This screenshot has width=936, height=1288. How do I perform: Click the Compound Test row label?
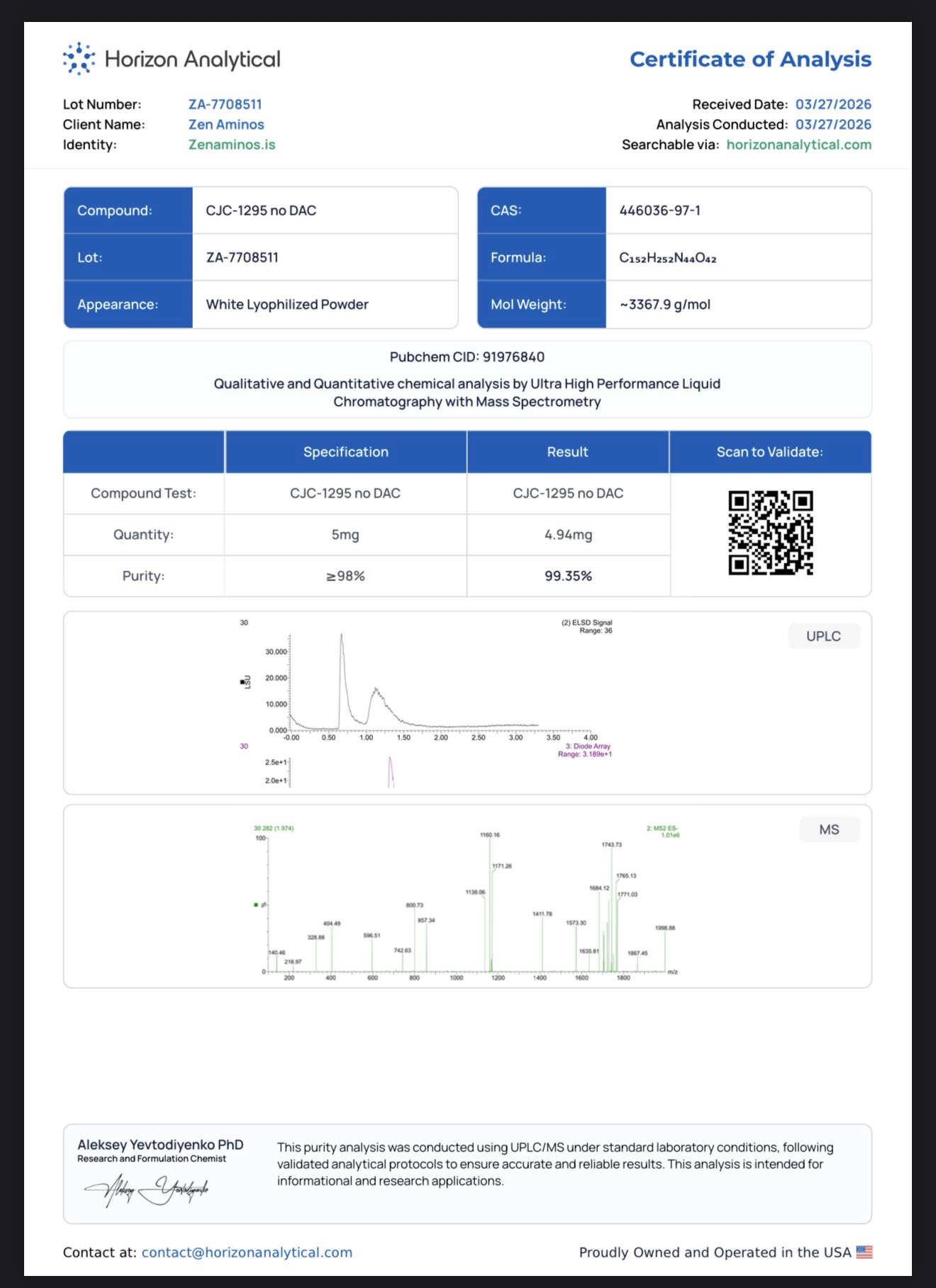(x=143, y=493)
